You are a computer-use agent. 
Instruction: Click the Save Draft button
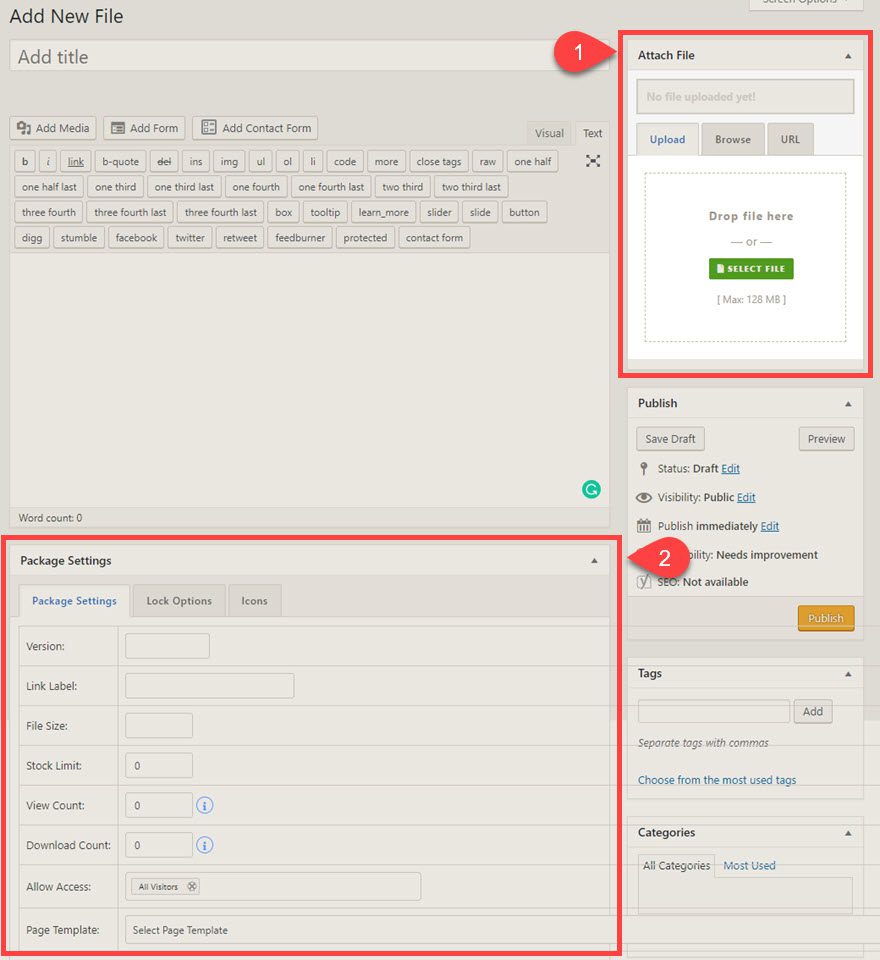669,438
